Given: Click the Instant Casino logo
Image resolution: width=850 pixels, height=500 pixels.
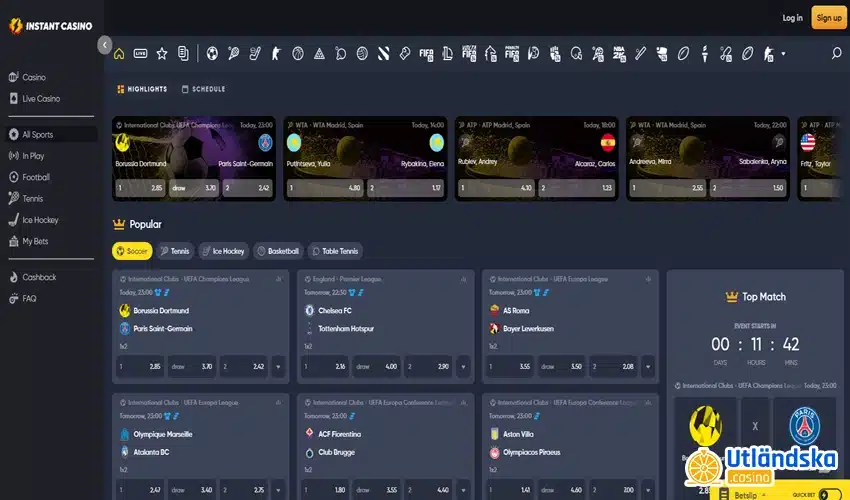Looking at the screenshot, I should click(x=50, y=25).
